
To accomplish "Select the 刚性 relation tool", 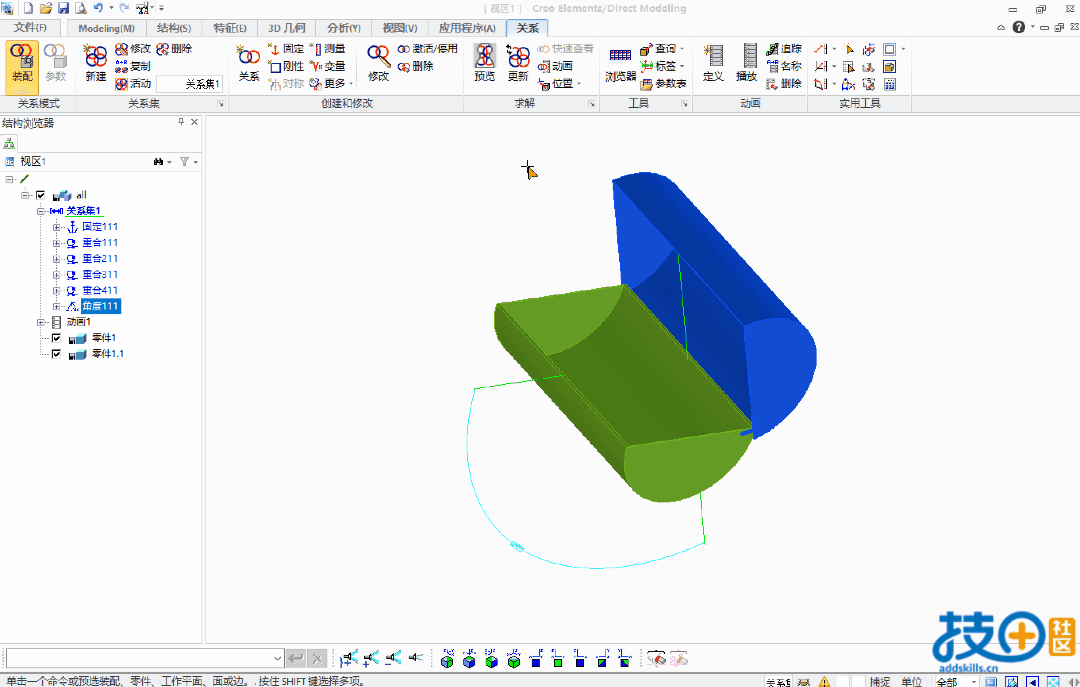I will (x=286, y=66).
